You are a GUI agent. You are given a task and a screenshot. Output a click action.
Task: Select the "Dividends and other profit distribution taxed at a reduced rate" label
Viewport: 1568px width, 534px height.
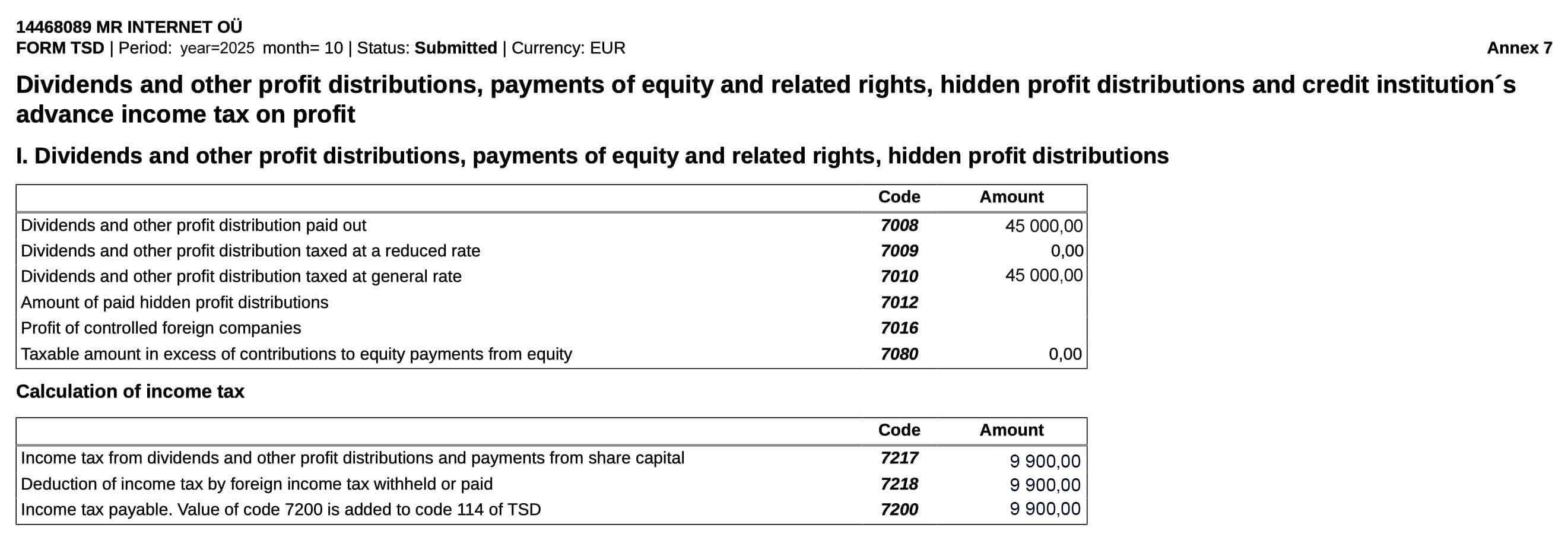(x=250, y=250)
